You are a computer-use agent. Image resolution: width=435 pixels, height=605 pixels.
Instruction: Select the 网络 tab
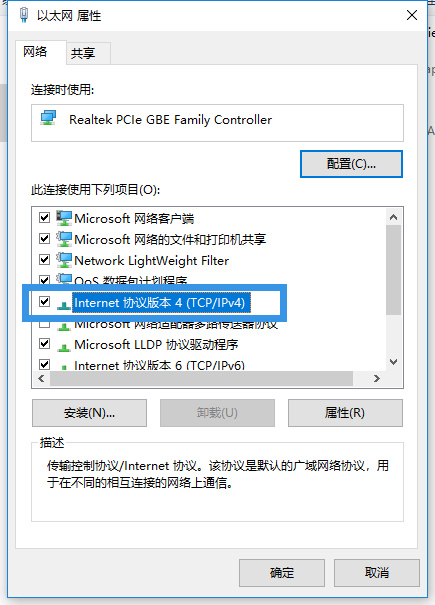pyautogui.click(x=36, y=51)
